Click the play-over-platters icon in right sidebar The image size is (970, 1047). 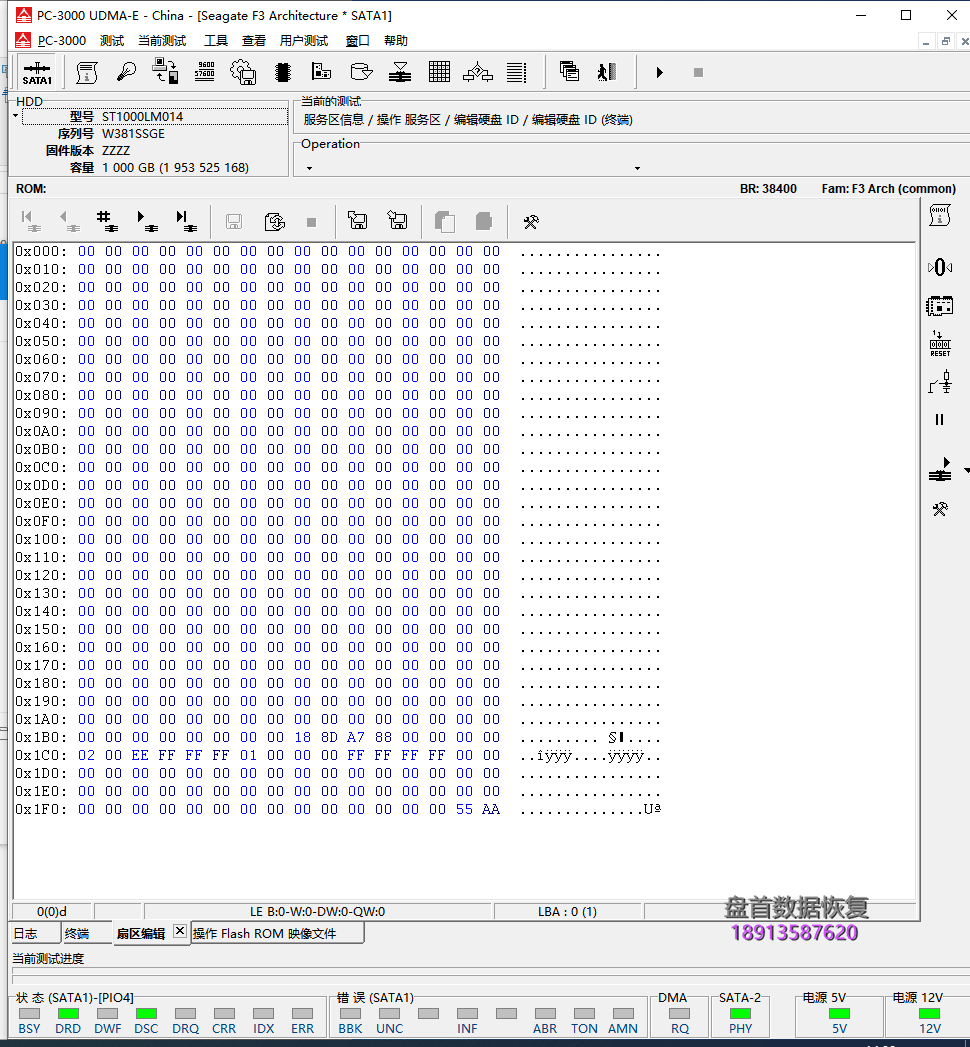click(x=940, y=469)
